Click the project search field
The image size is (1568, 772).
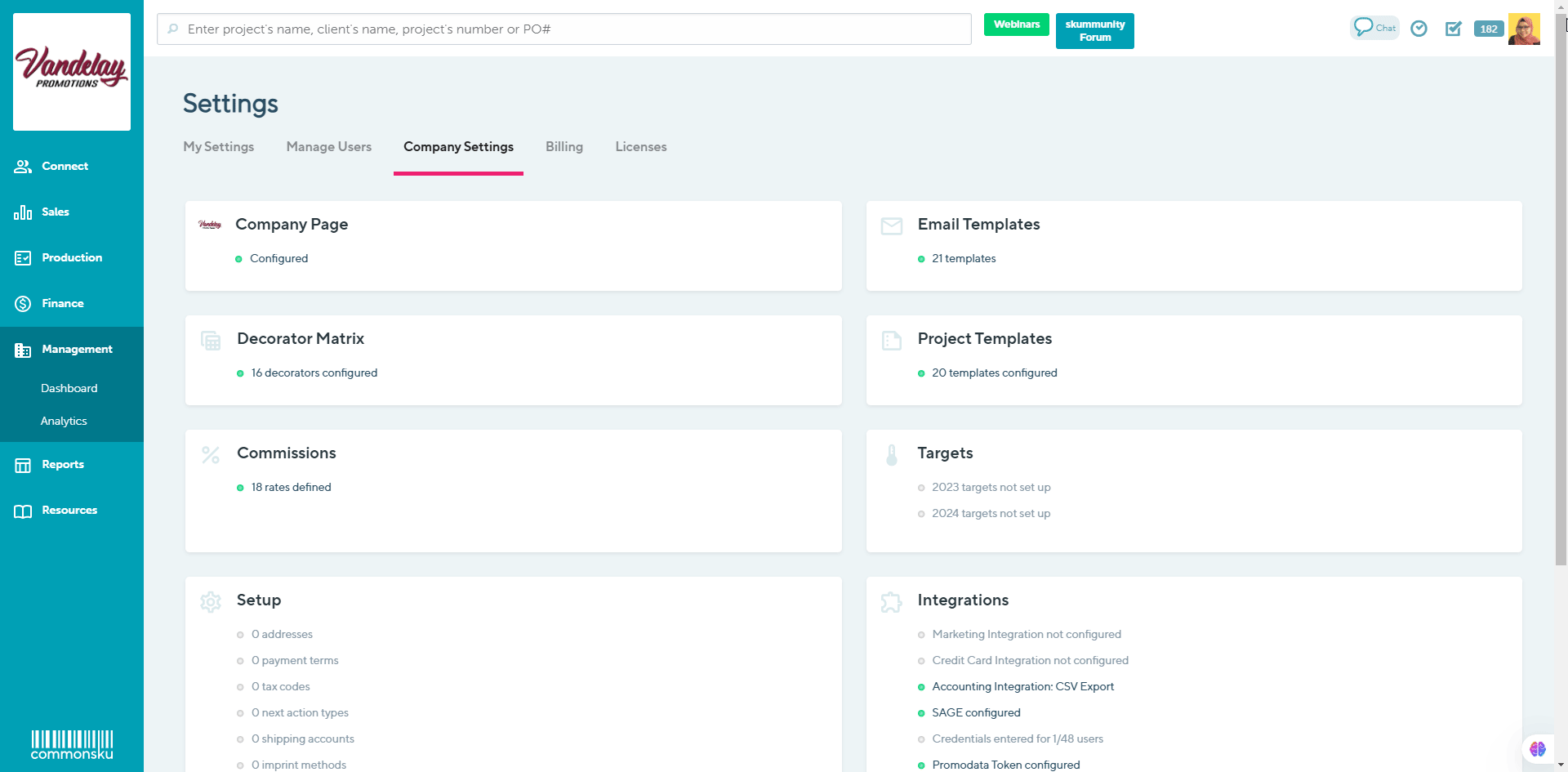(x=563, y=29)
